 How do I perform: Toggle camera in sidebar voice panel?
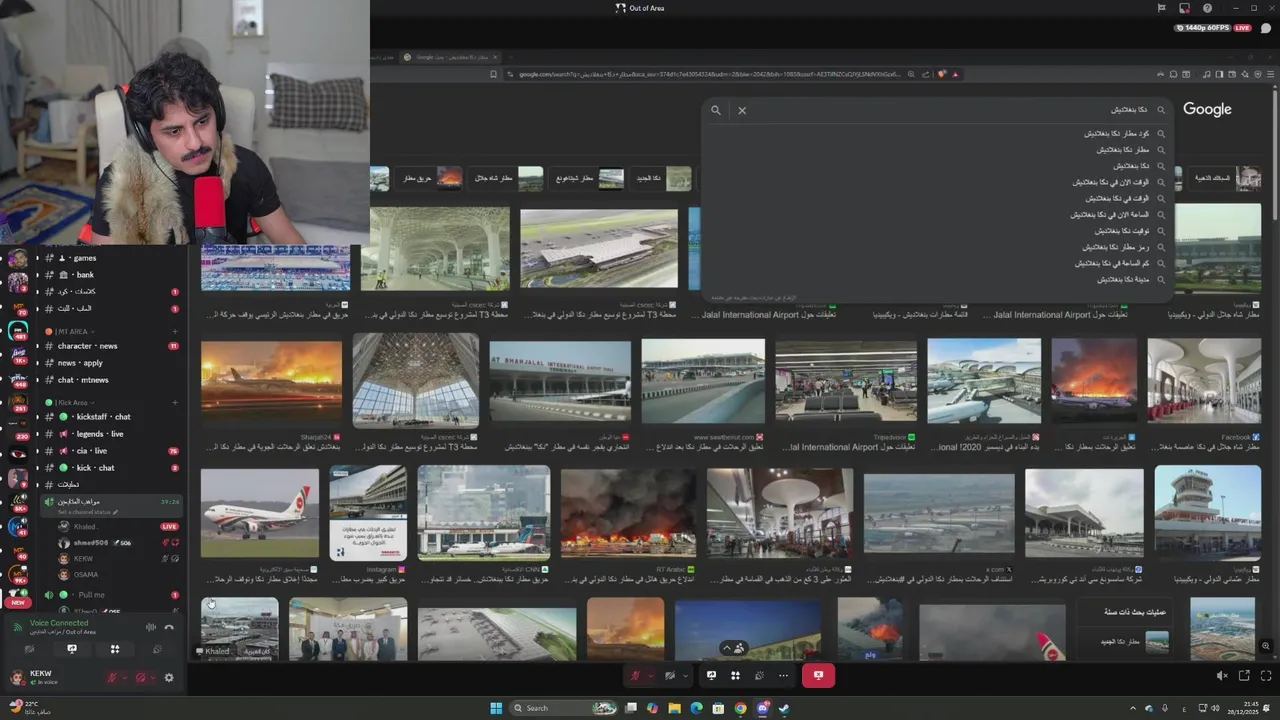(29, 649)
